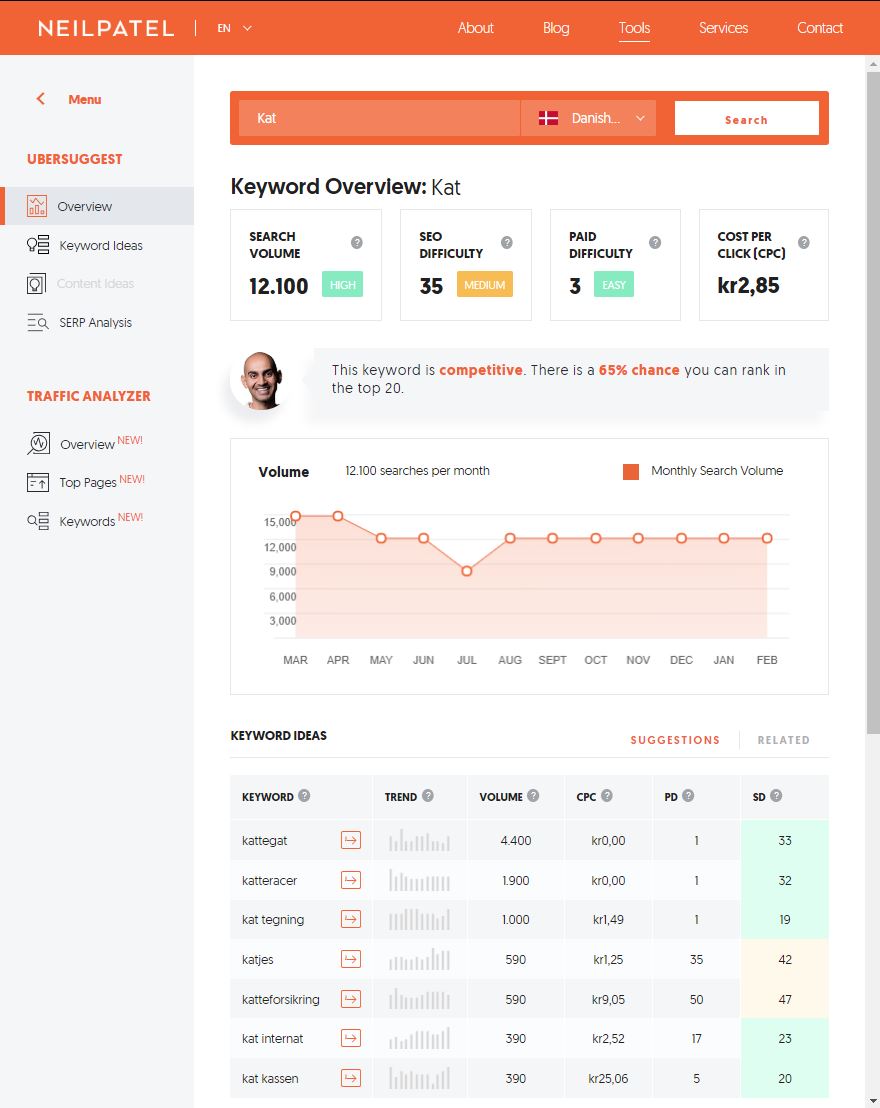Open the Contact menu item
The height and width of the screenshot is (1108, 880).
click(x=820, y=28)
